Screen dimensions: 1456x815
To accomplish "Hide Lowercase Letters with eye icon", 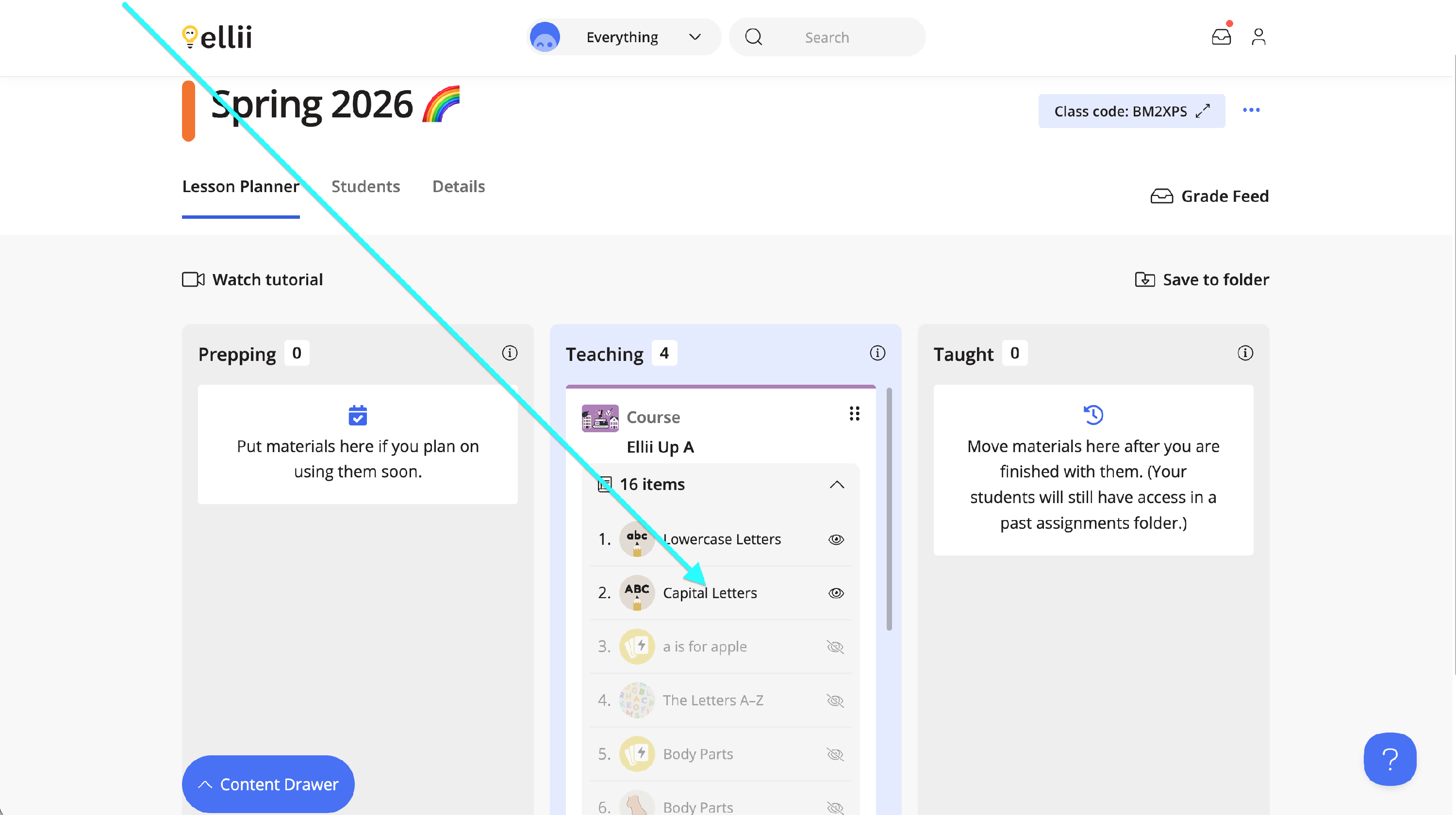I will [x=836, y=539].
